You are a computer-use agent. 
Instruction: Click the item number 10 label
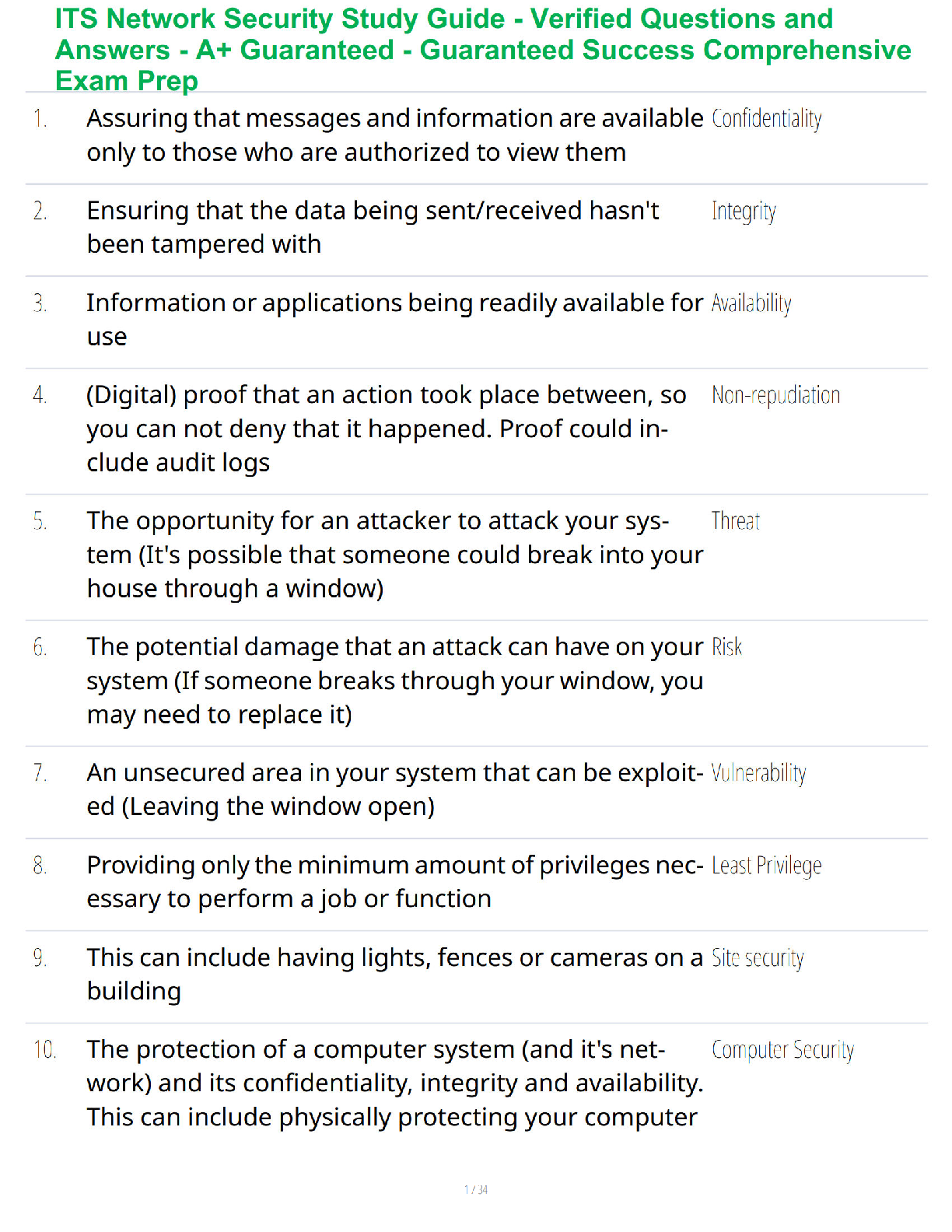(45, 1050)
